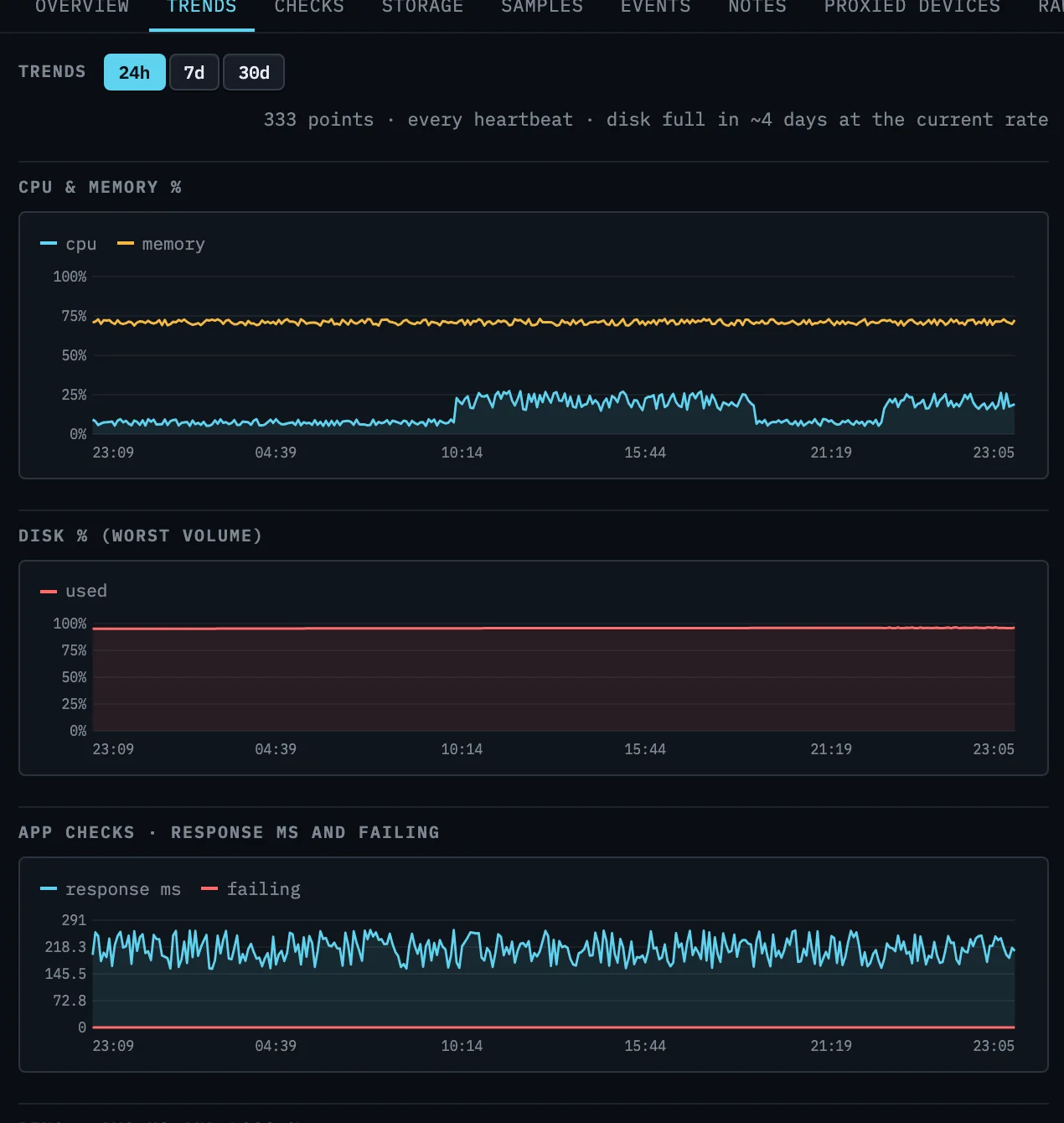Open the Overview tab
The height and width of the screenshot is (1123, 1064).
coord(82,8)
